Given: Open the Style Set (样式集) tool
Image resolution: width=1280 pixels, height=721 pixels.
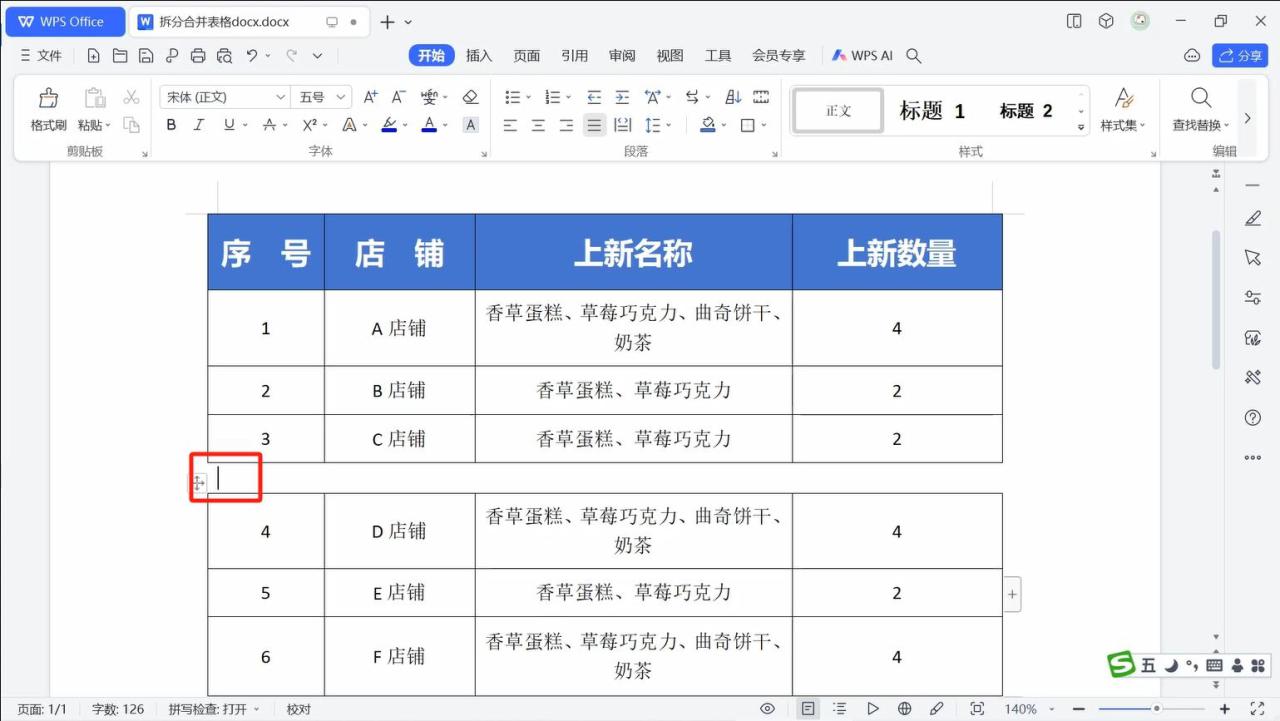Looking at the screenshot, I should tap(1123, 110).
